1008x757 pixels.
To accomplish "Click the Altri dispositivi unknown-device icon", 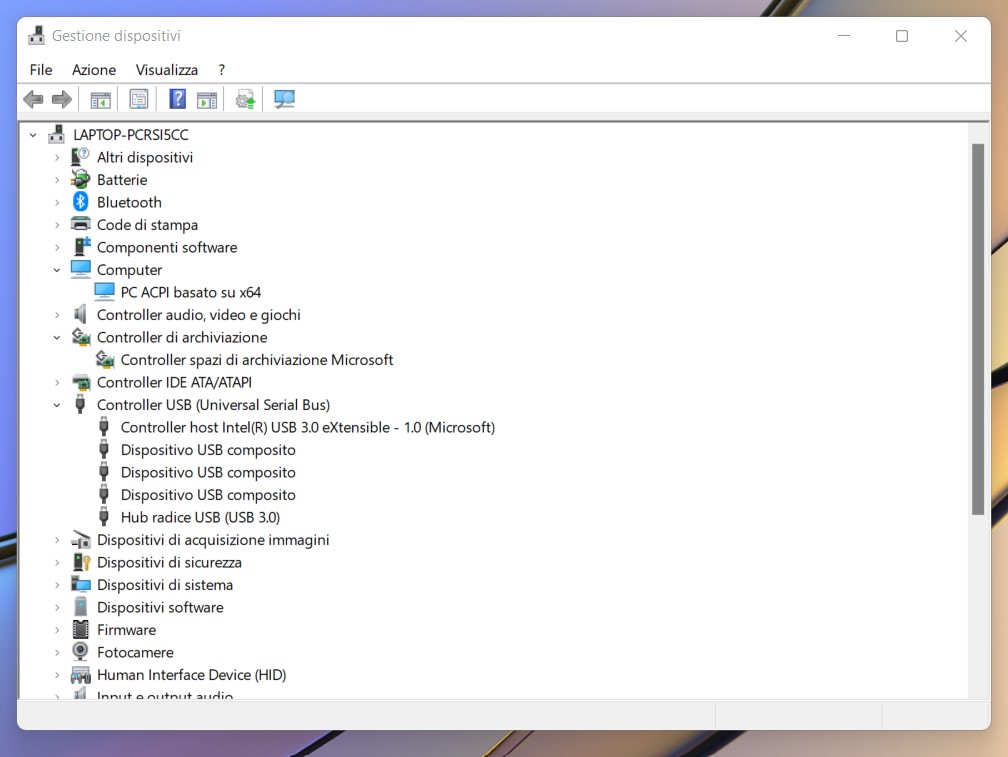I will (x=80, y=157).
